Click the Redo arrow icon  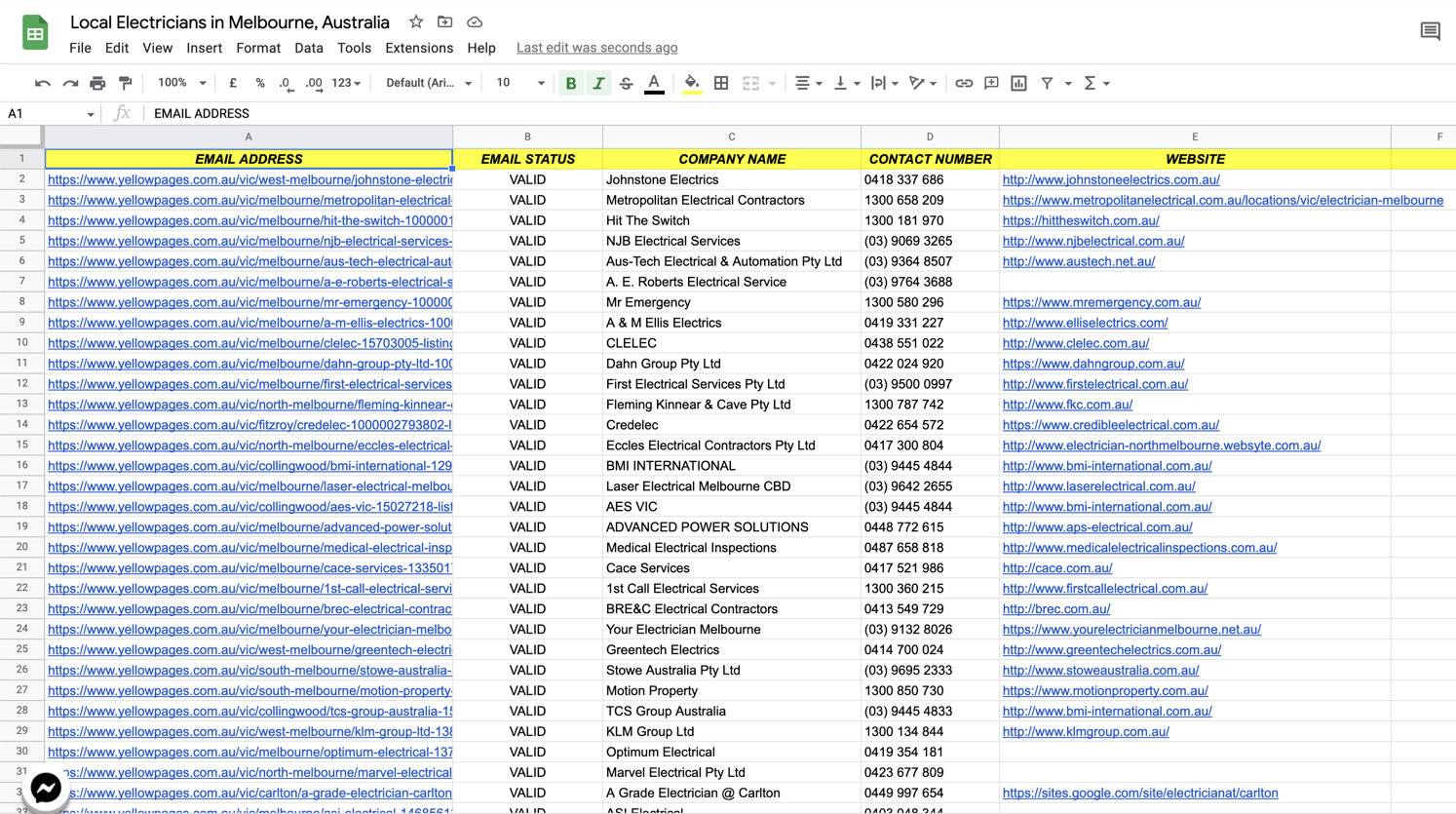point(70,84)
